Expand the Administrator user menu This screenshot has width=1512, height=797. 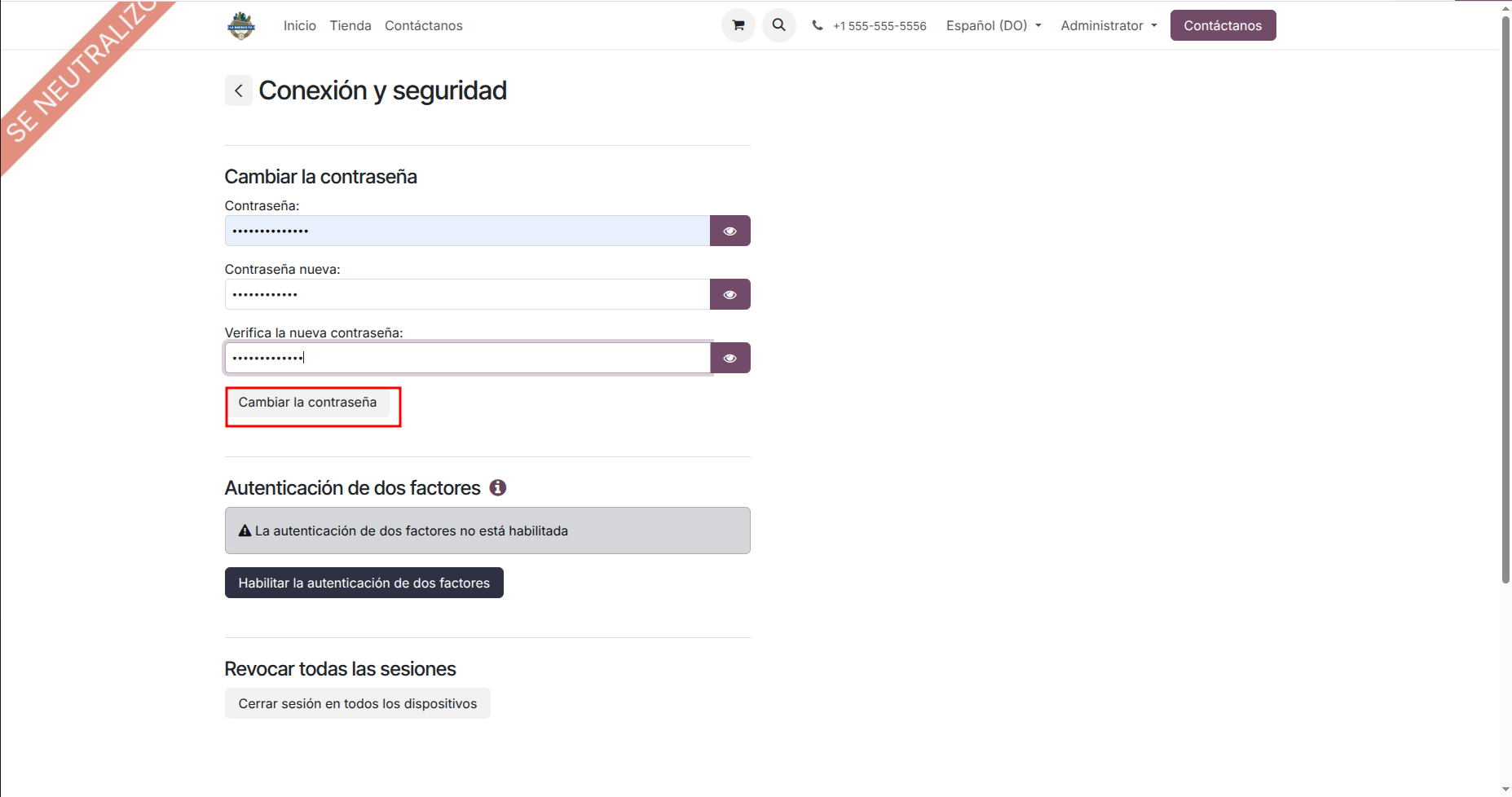pyautogui.click(x=1109, y=25)
